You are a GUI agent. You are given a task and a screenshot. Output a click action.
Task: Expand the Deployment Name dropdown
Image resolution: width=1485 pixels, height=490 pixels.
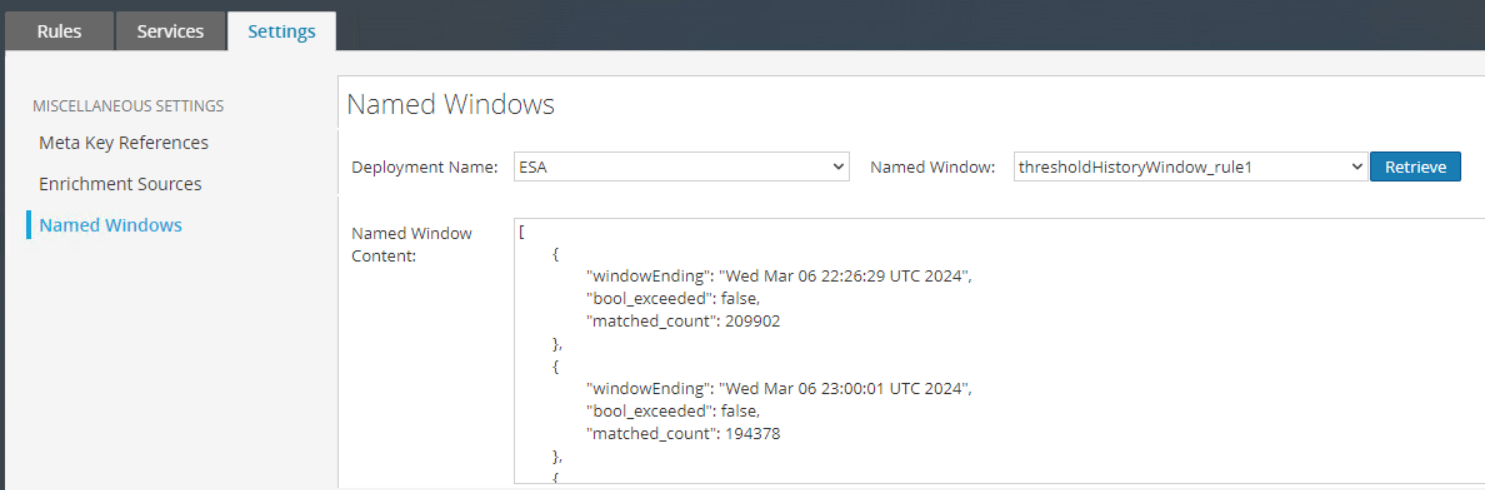point(681,167)
